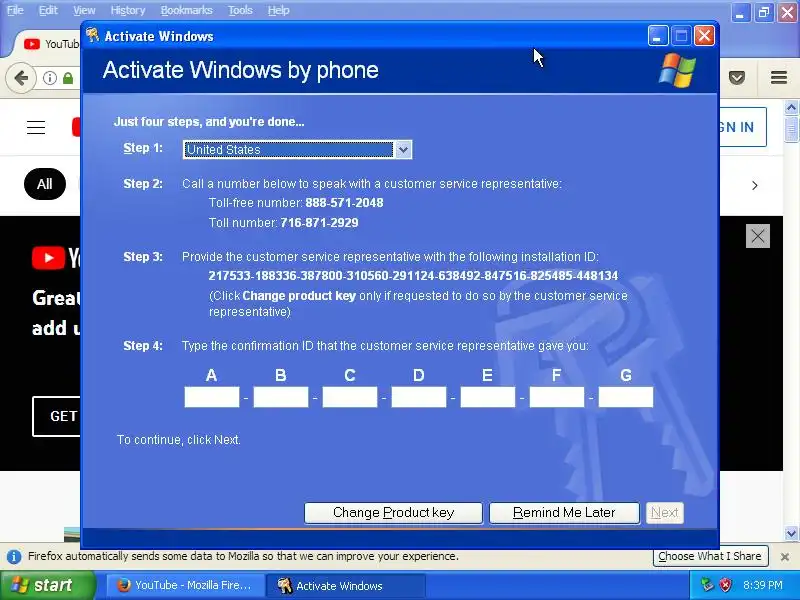The image size is (800, 600).
Task: Close the YouTube promo banner
Action: [x=758, y=236]
